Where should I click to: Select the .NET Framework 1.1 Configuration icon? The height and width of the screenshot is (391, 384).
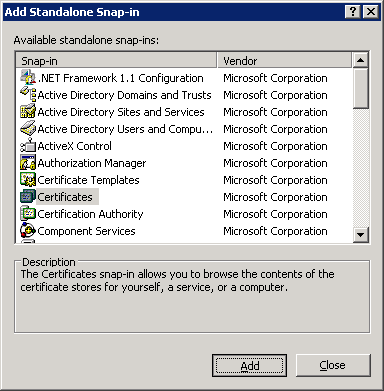tap(28, 78)
